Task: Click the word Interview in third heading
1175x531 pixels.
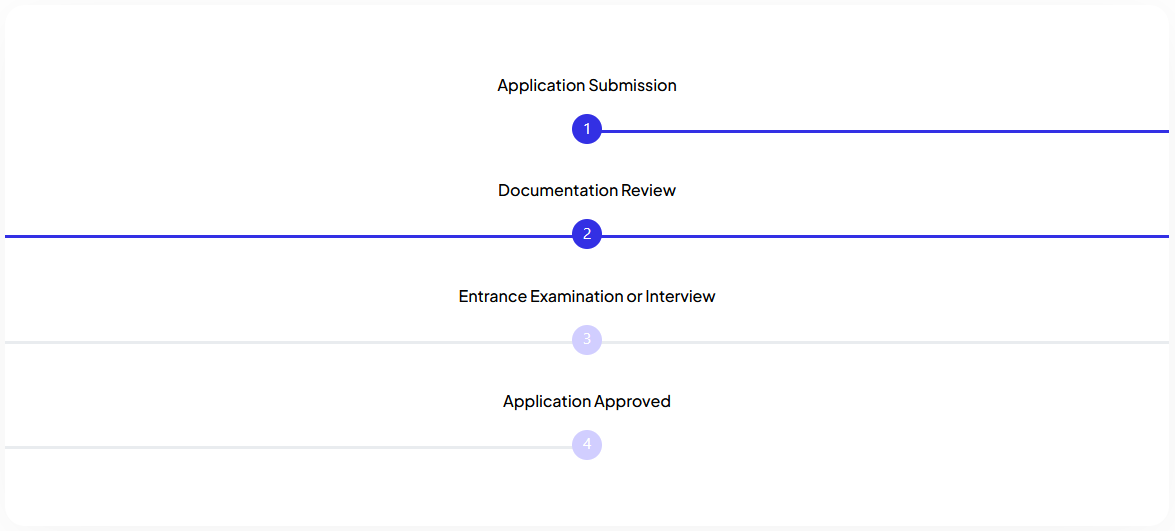Action: click(x=680, y=296)
